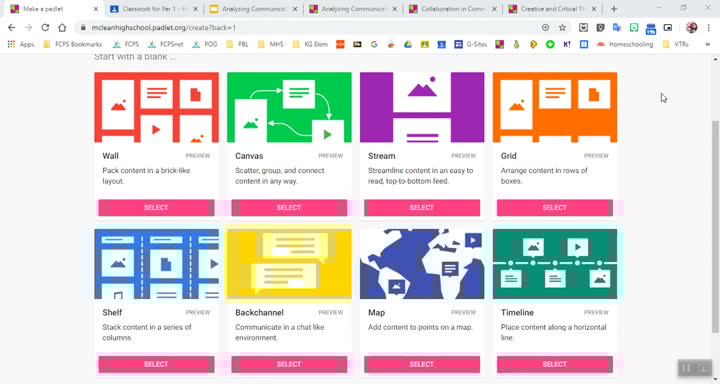Open the PBL bookmarks folder

tap(237, 44)
